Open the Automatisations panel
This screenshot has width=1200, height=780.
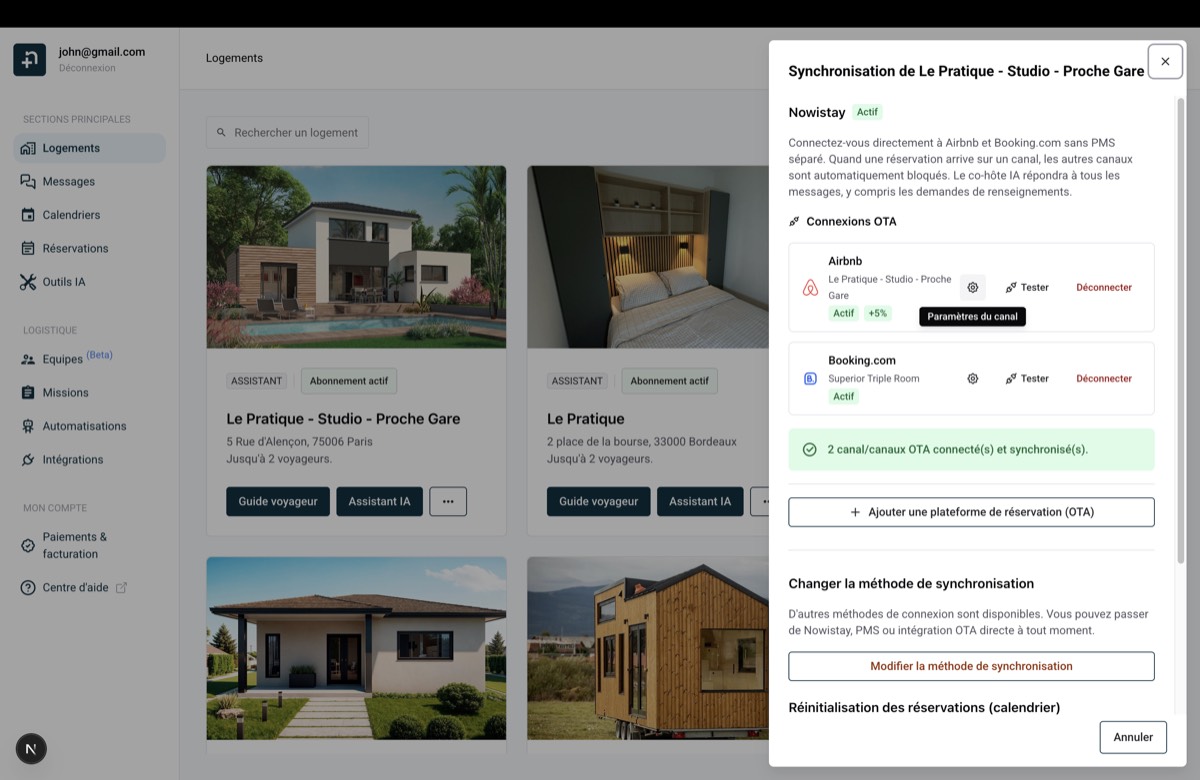(x=83, y=425)
